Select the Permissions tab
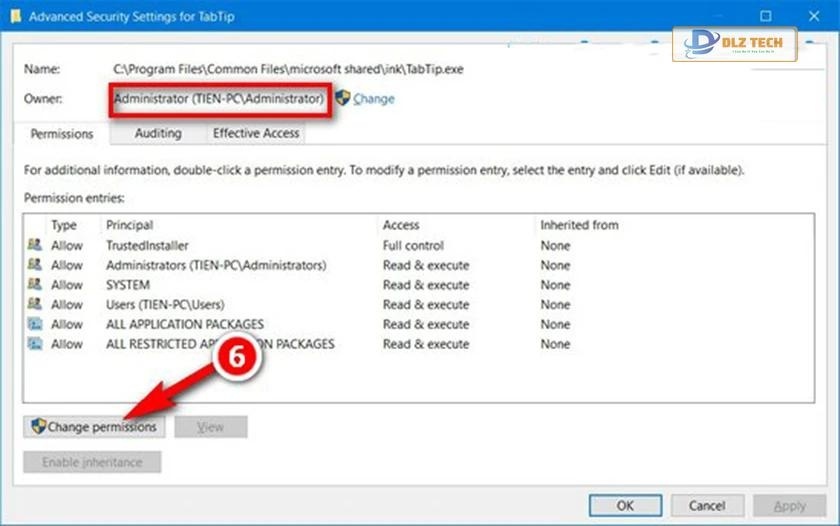840x526 pixels. pyautogui.click(x=62, y=134)
